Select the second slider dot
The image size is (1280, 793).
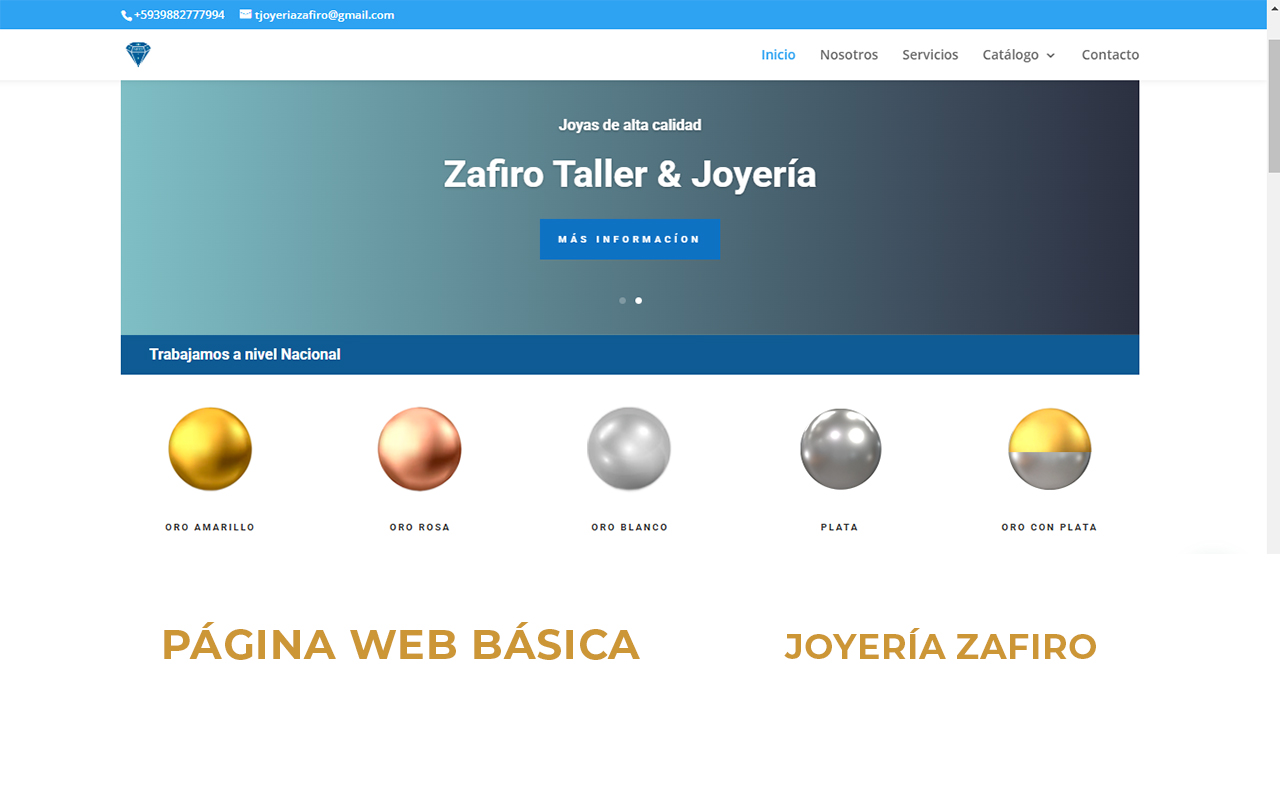pos(639,300)
